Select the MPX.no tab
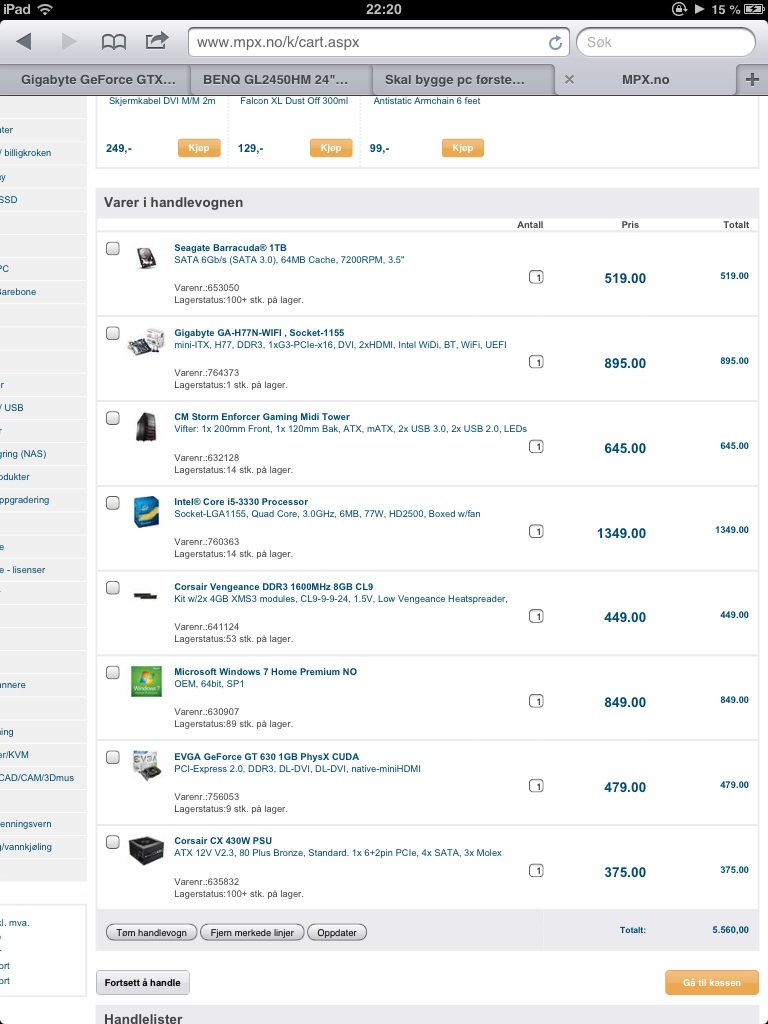The width and height of the screenshot is (768, 1024). 645,80
